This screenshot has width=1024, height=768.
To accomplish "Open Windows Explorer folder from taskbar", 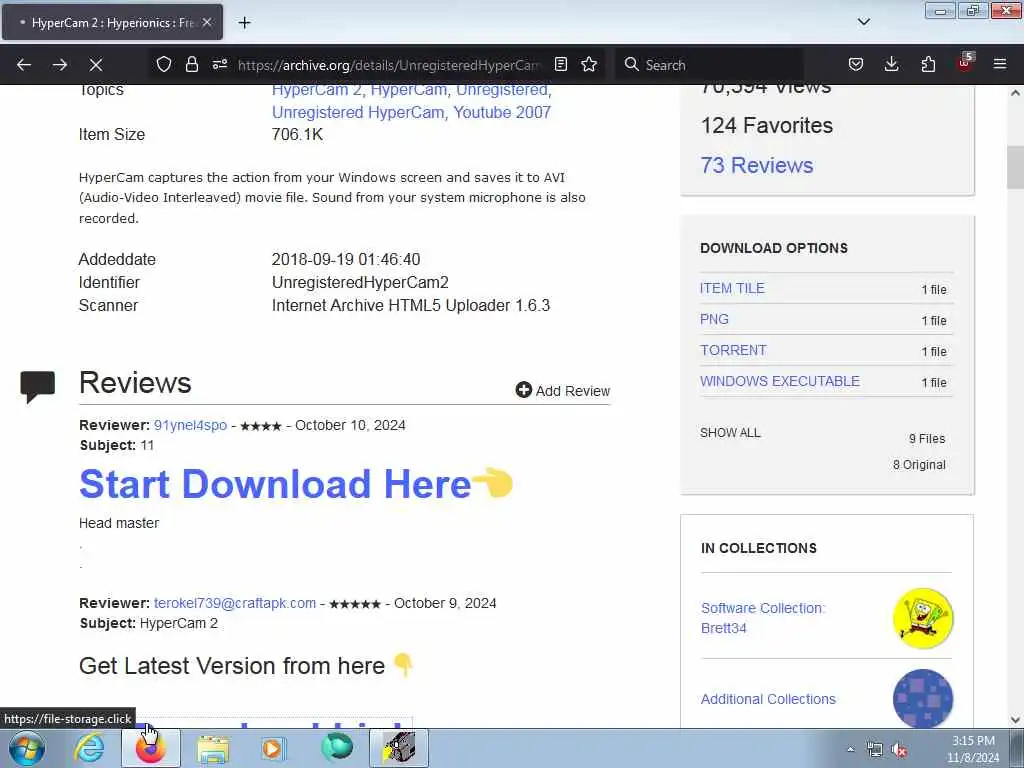I will point(213,748).
